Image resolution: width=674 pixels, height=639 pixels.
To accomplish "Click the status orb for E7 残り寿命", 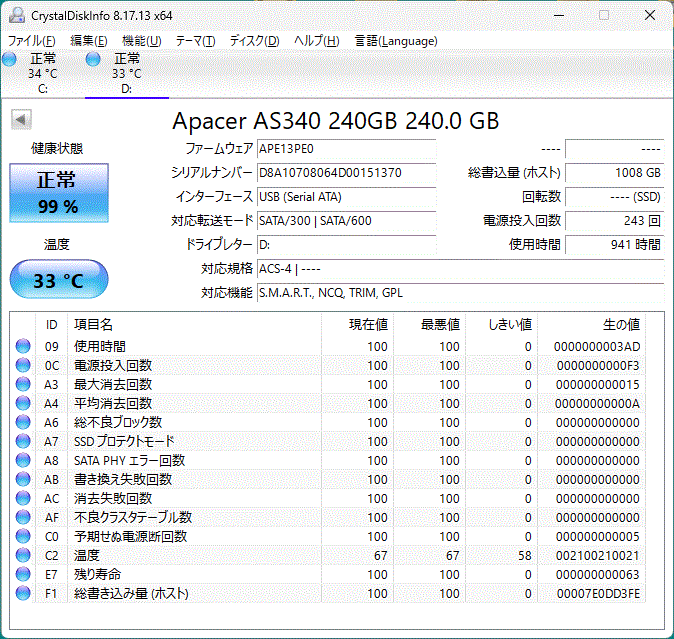I will pyautogui.click(x=23, y=574).
